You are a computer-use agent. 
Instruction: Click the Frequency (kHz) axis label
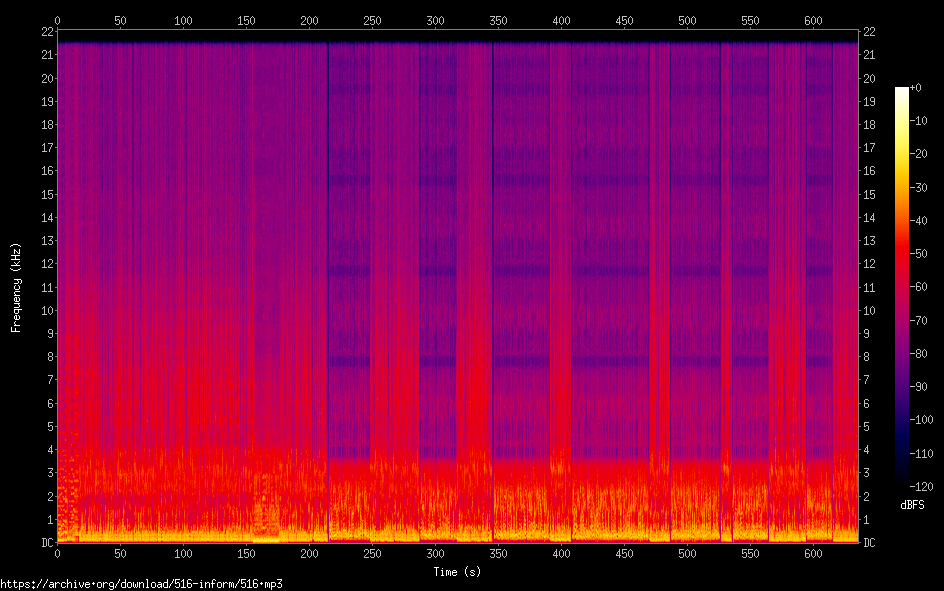click(16, 288)
